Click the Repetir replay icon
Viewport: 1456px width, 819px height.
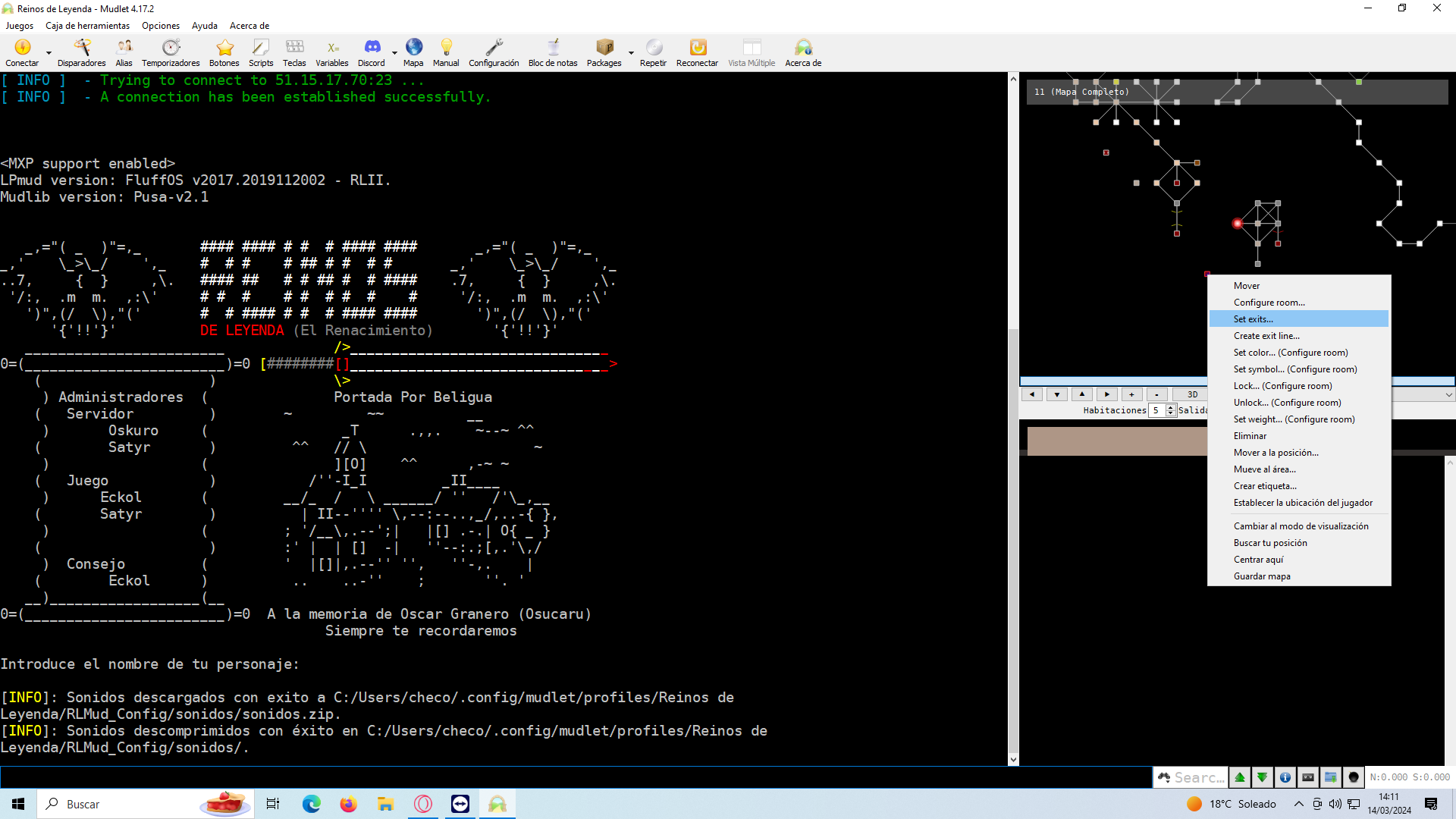pyautogui.click(x=653, y=53)
